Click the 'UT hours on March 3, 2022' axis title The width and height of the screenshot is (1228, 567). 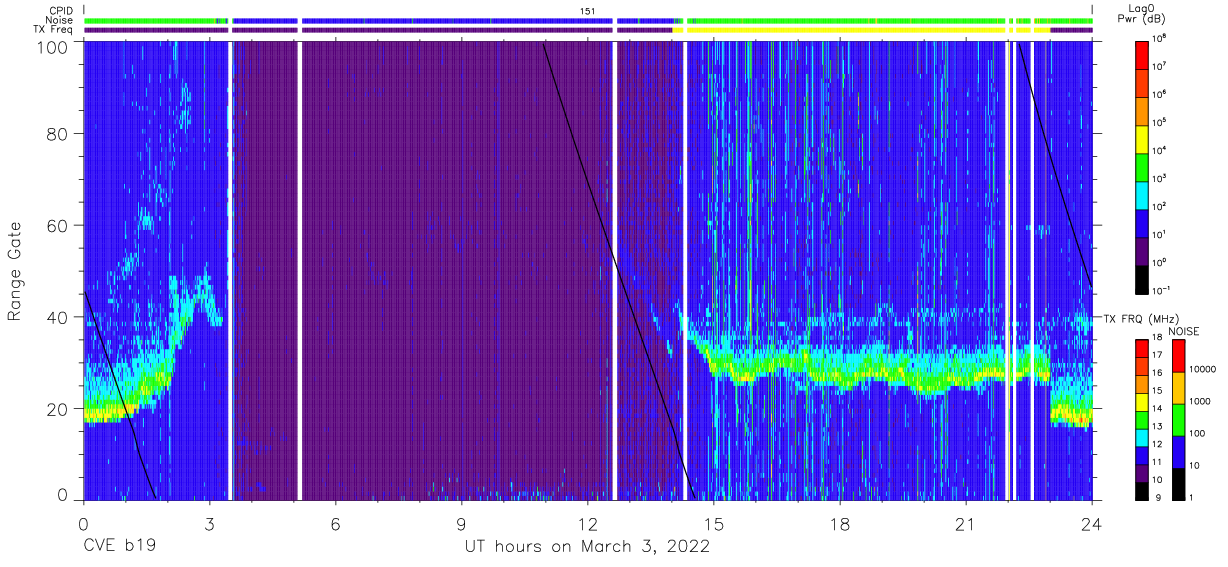pyautogui.click(x=587, y=547)
